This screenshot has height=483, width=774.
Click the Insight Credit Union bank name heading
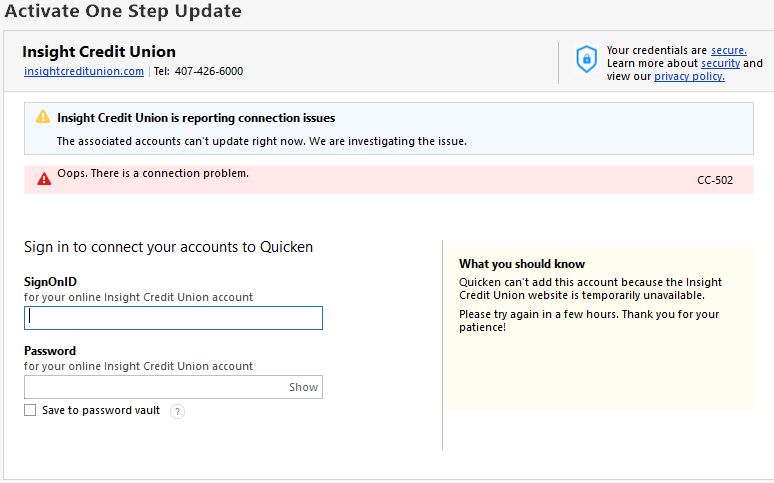pos(99,52)
